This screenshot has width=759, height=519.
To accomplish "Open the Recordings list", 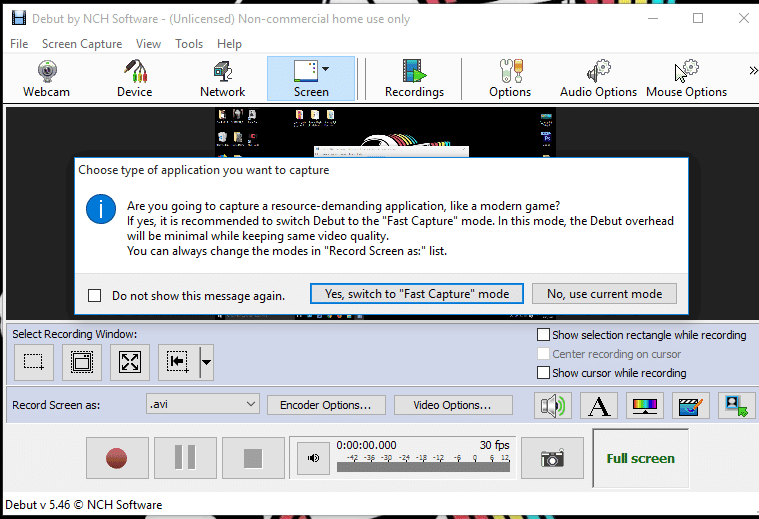I will point(414,79).
